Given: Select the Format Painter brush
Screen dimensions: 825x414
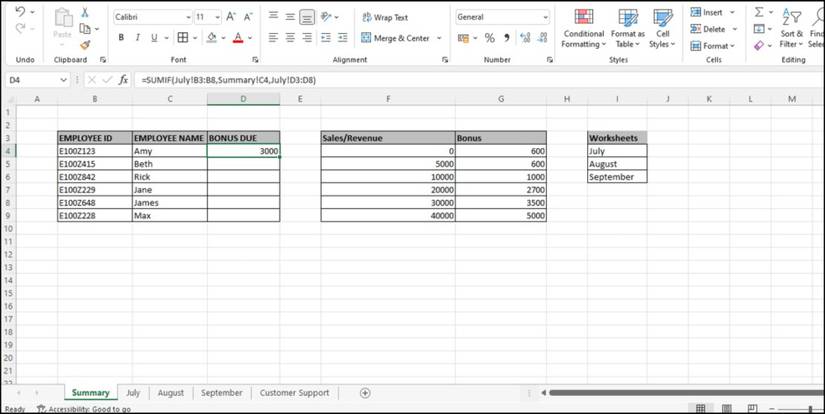Looking at the screenshot, I should point(85,45).
